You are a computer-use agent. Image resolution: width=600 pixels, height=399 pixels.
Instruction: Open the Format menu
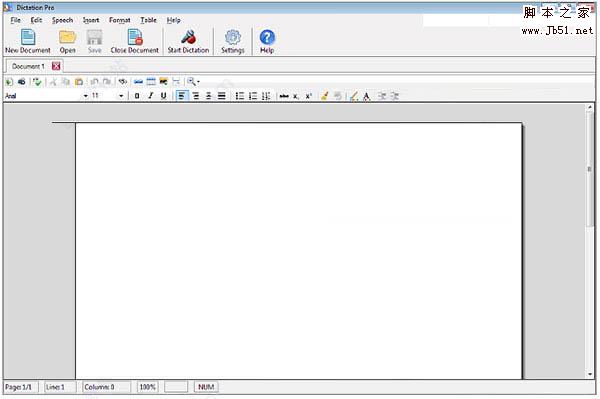(x=120, y=20)
